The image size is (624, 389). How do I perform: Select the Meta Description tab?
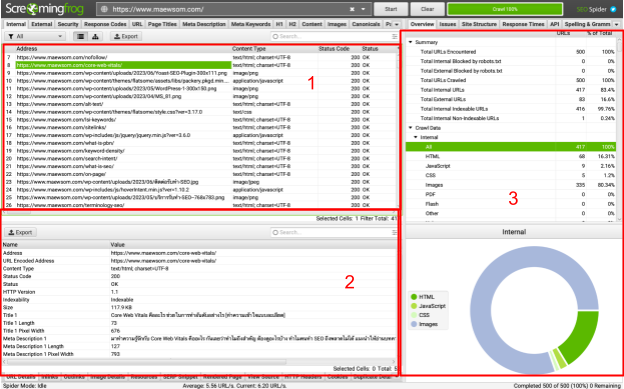coord(204,24)
